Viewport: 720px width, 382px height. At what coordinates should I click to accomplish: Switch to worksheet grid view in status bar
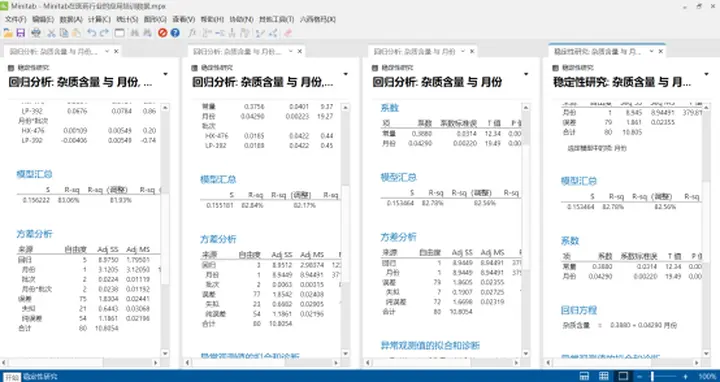tap(604, 376)
